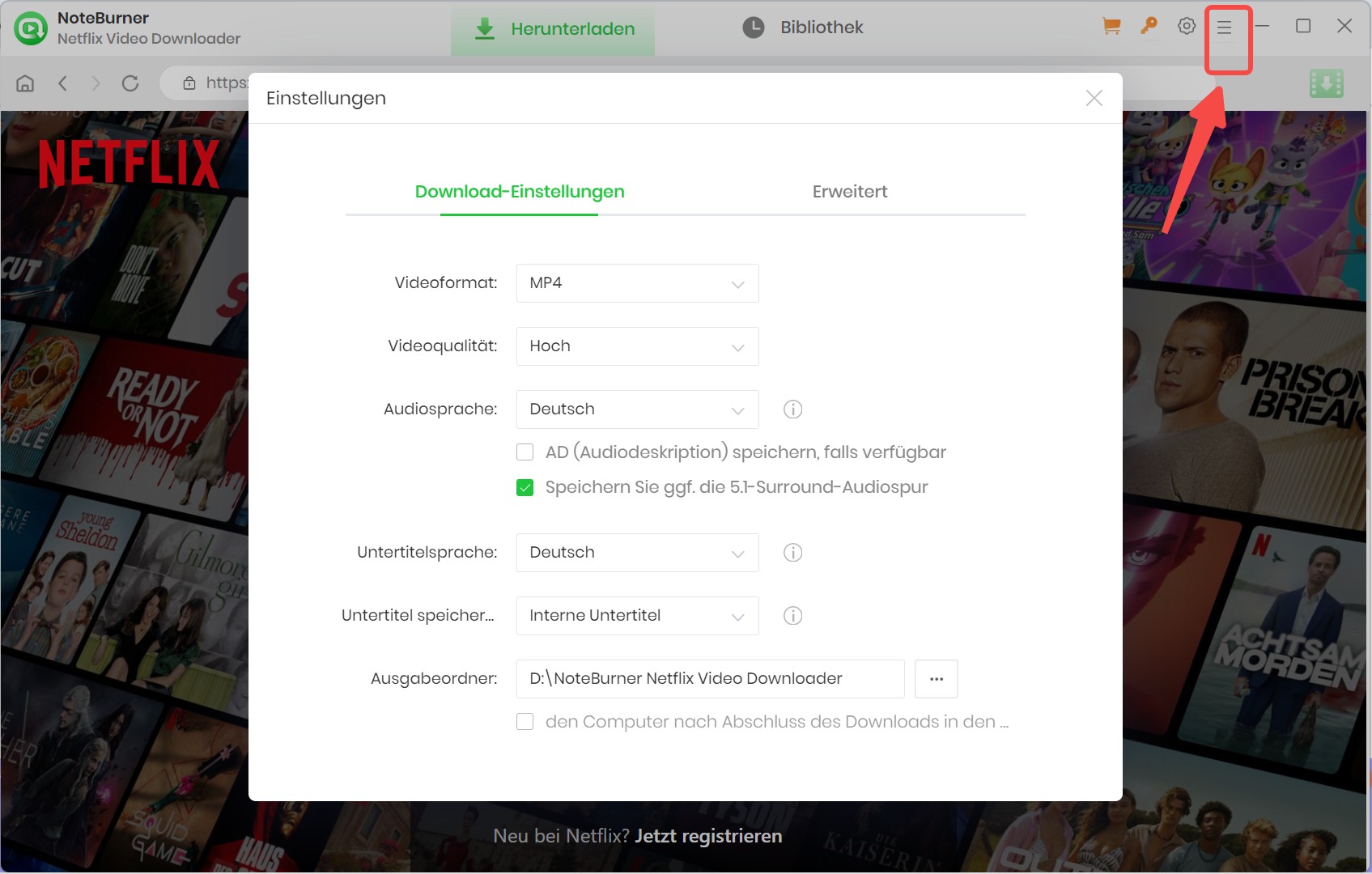Screen dimensions: 1372x874
Task: Close the Einstellungen dialog
Action: coord(1094,98)
